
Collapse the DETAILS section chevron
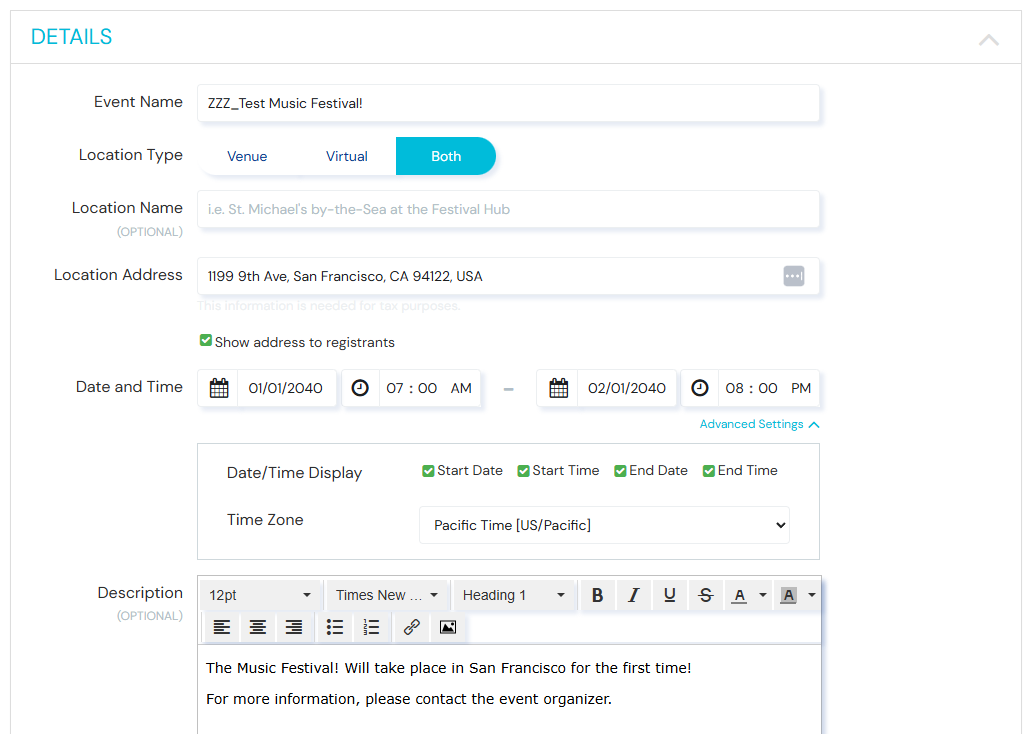(988, 40)
